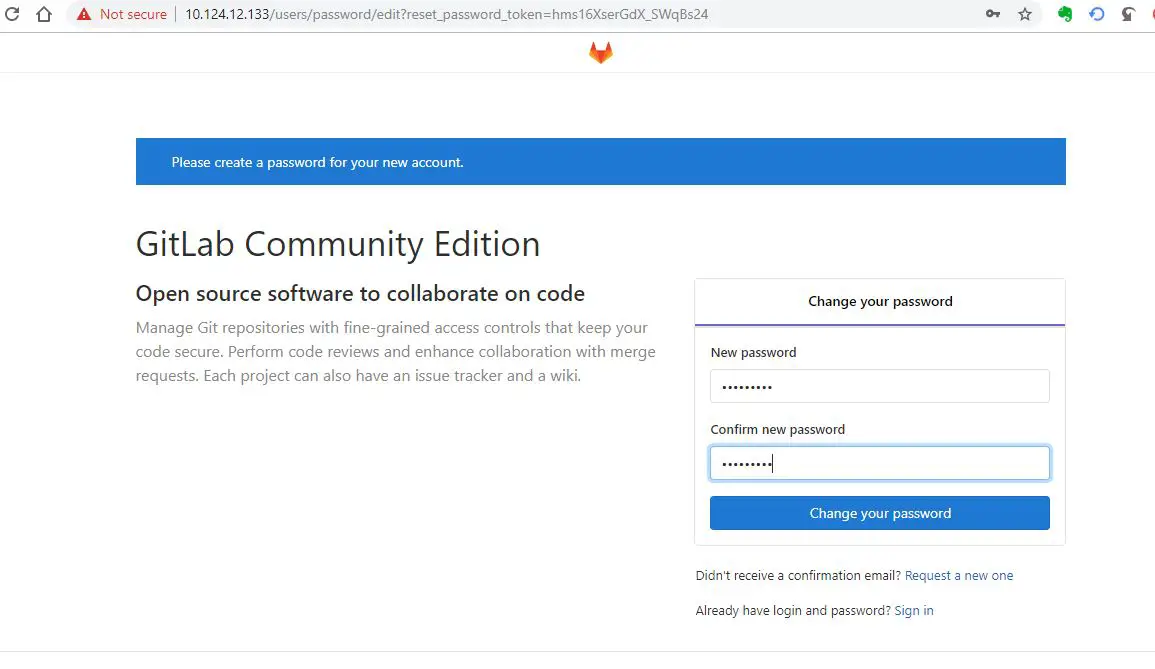
Task: Follow the Sign in link
Action: point(913,611)
